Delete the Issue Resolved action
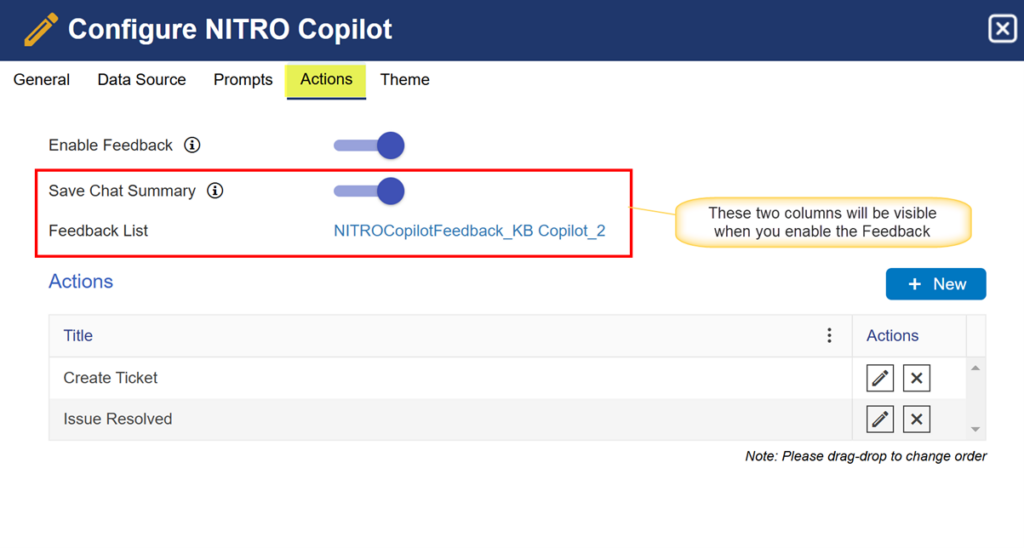Screen dimensions: 1024x548 point(916,419)
